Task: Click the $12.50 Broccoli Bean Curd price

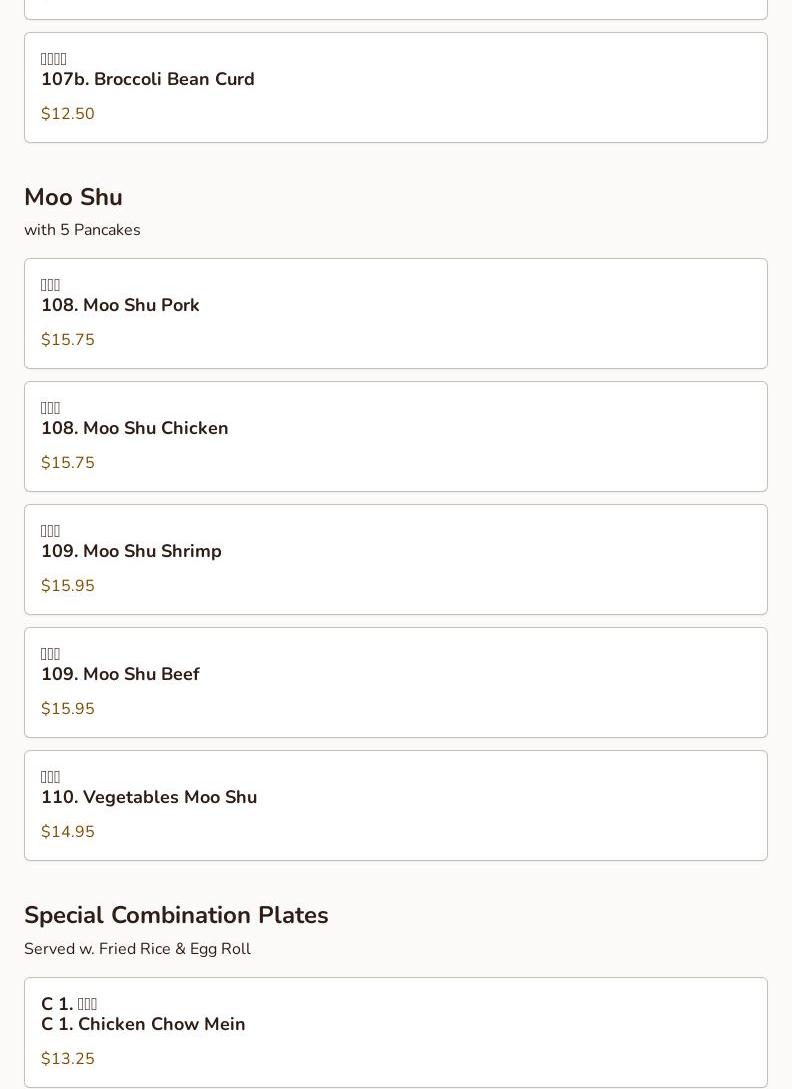Action: coord(68,114)
